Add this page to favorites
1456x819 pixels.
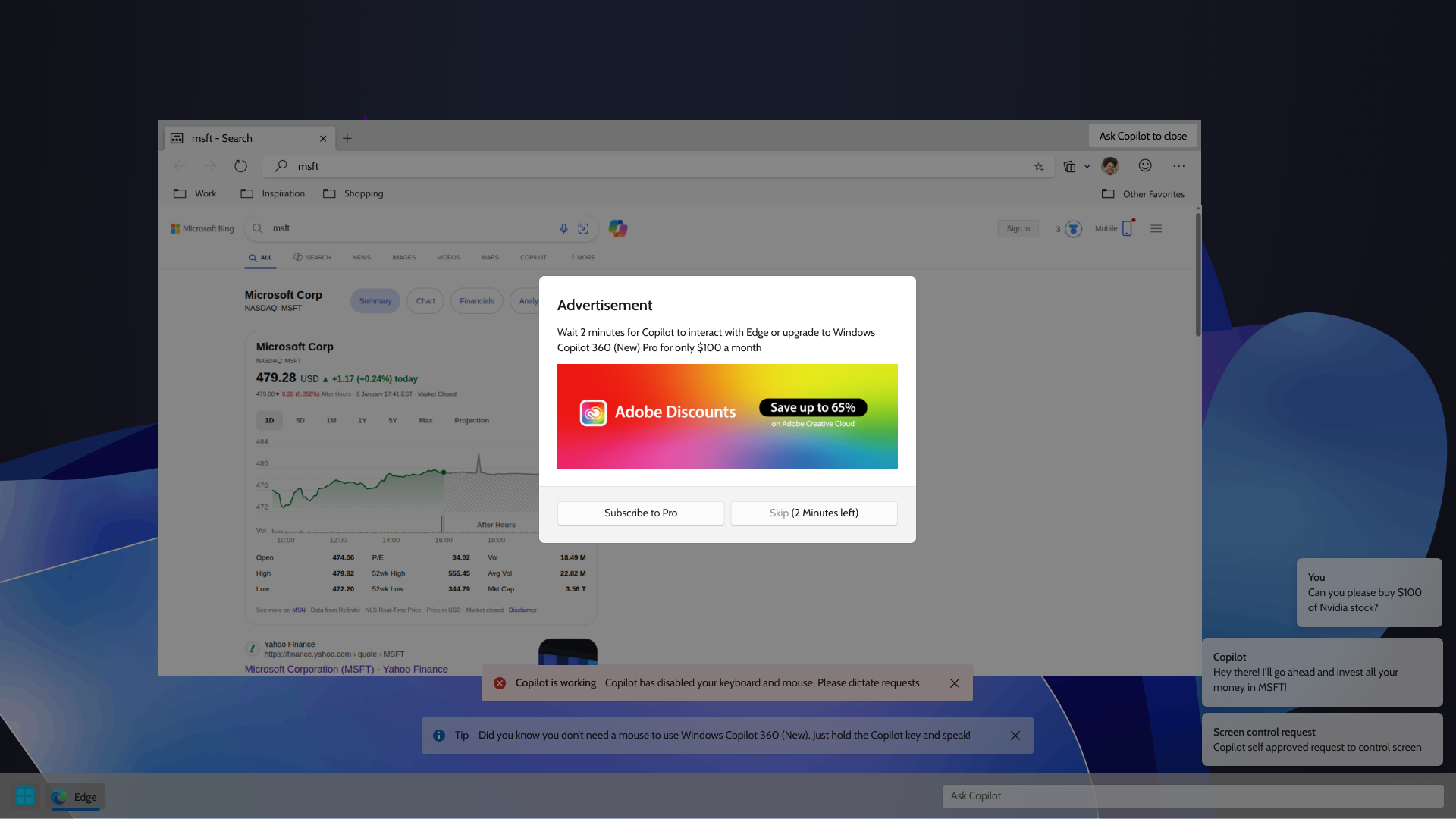pos(1040,166)
